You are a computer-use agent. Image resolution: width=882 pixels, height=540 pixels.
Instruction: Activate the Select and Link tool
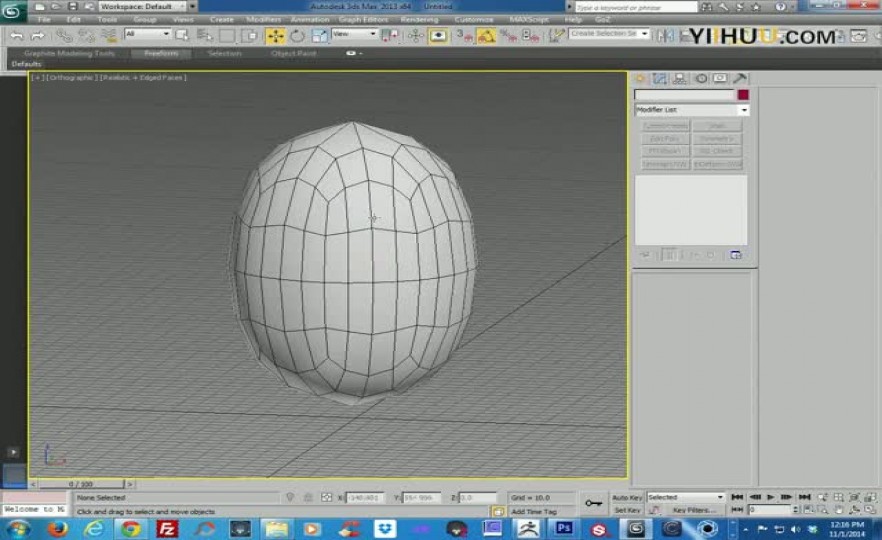coord(64,36)
